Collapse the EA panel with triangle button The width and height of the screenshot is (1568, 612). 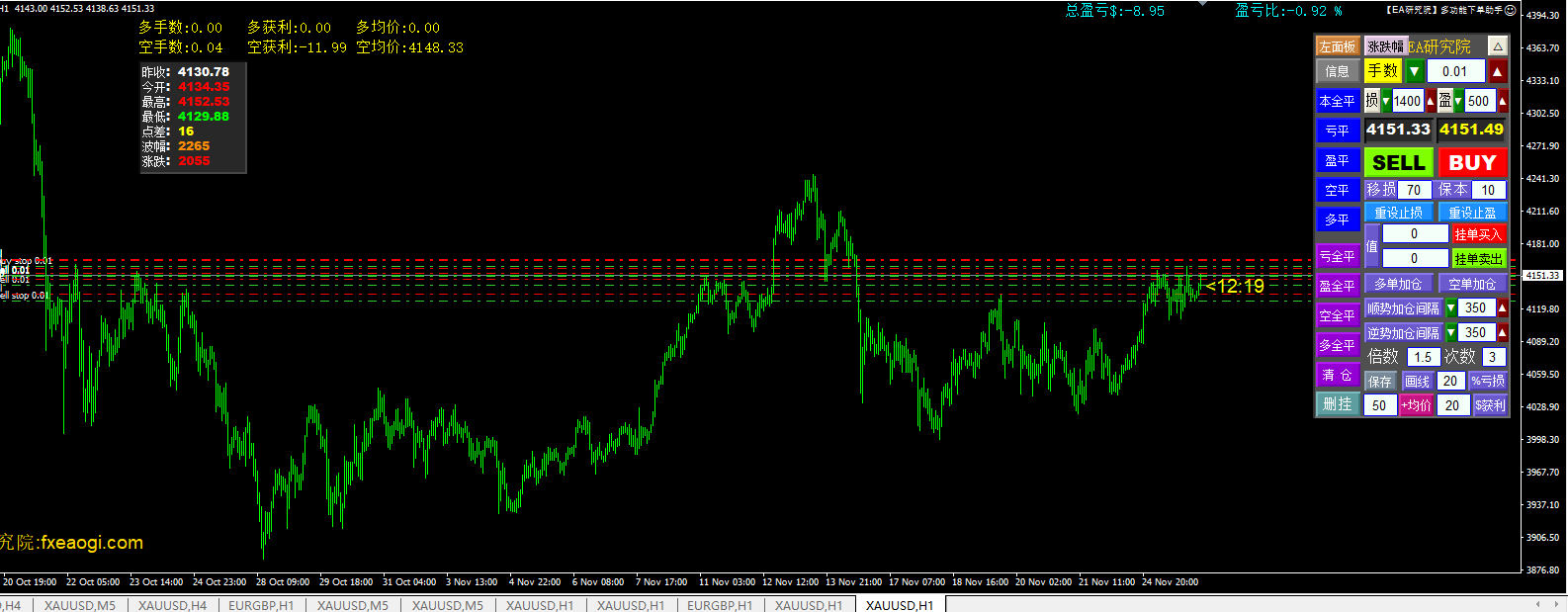click(1498, 46)
